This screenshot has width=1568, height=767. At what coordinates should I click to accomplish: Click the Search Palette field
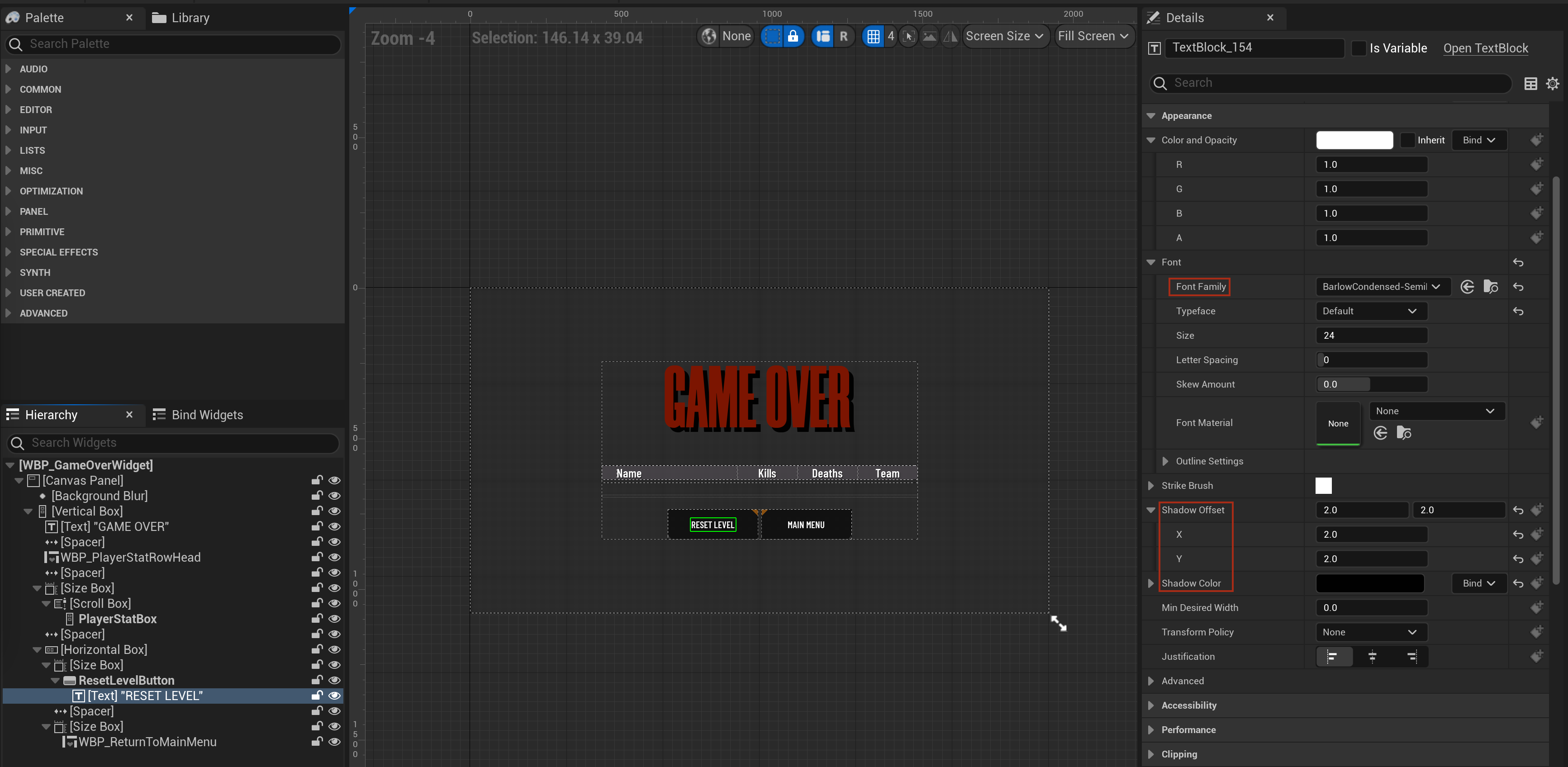pos(173,44)
